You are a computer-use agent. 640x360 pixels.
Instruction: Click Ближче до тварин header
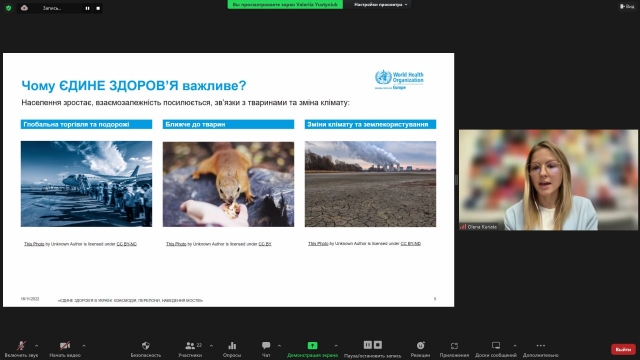click(228, 124)
